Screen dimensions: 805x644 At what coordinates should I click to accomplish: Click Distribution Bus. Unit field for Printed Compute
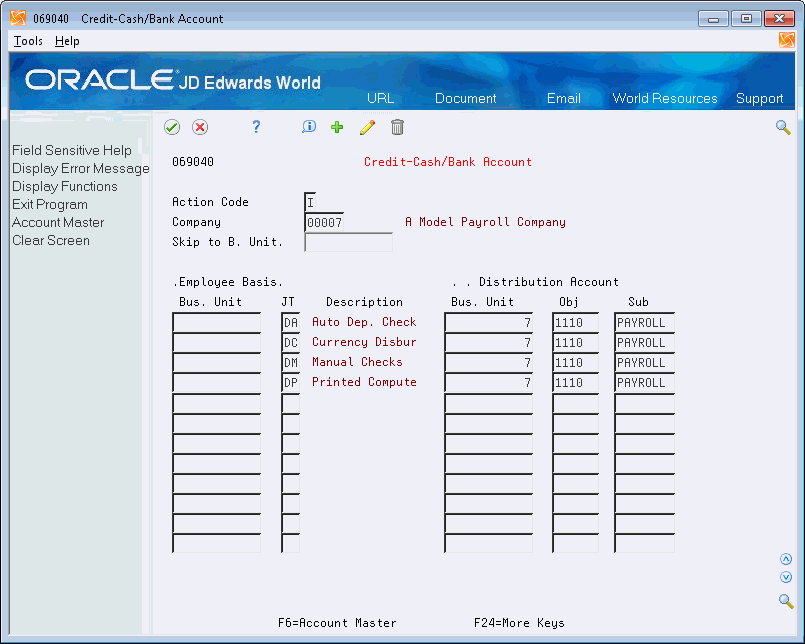[488, 383]
